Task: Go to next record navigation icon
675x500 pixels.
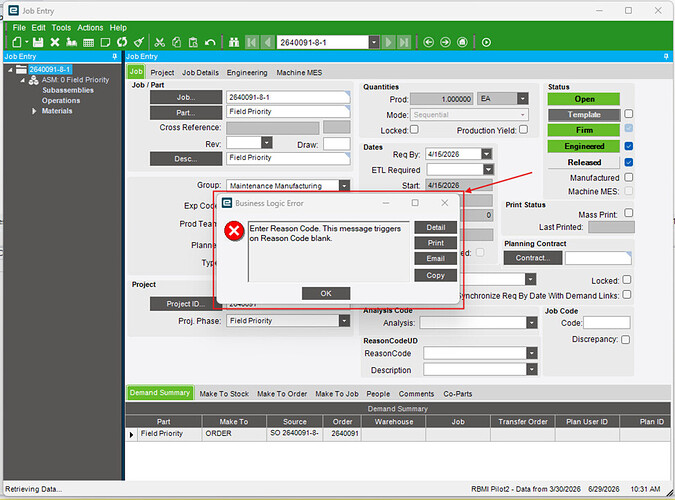Action: pyautogui.click(x=389, y=42)
